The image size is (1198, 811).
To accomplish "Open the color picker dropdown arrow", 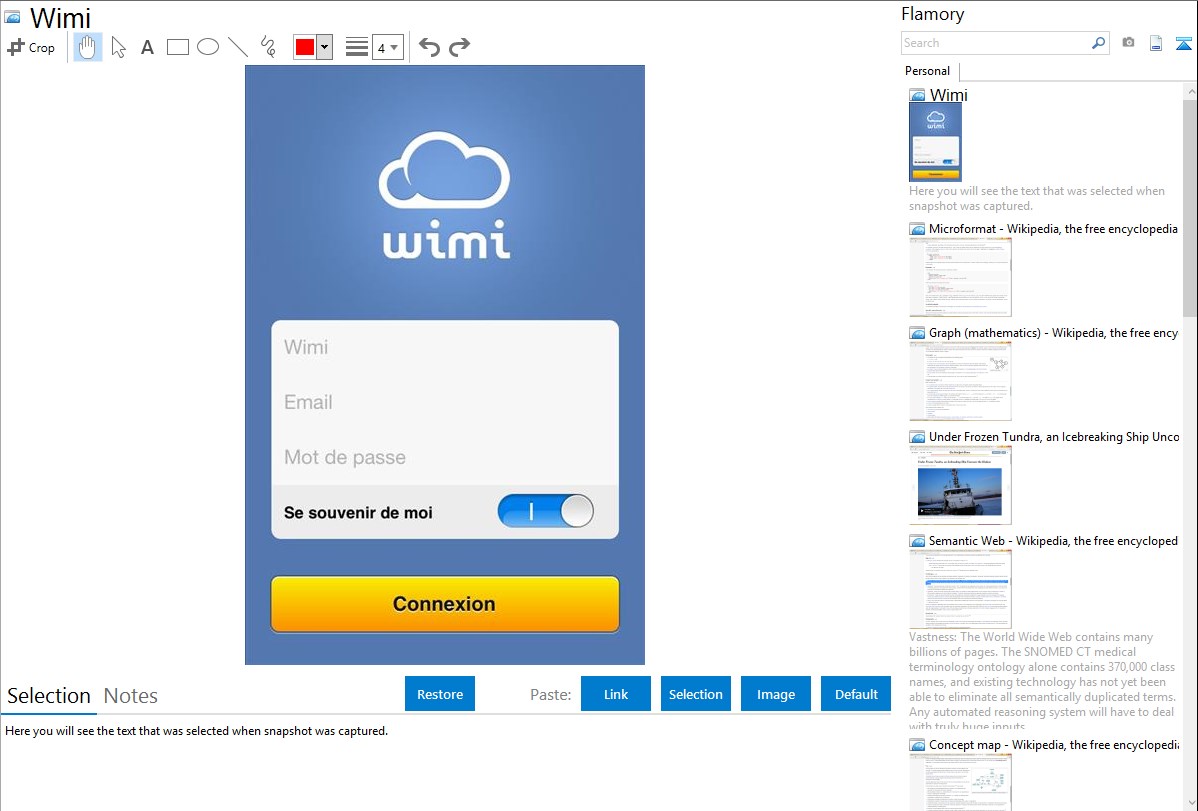I will [x=325, y=47].
